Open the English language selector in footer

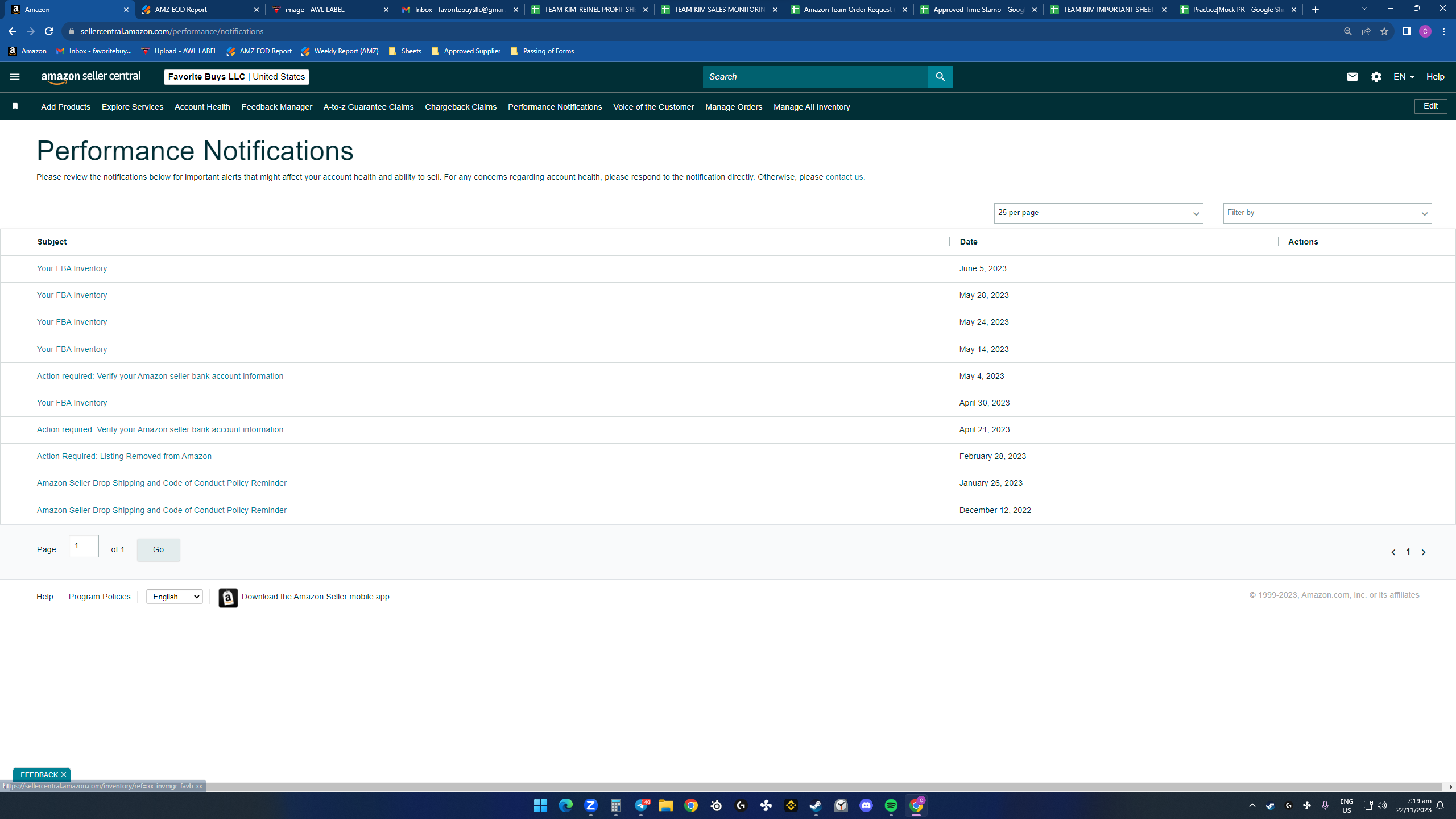coord(175,597)
